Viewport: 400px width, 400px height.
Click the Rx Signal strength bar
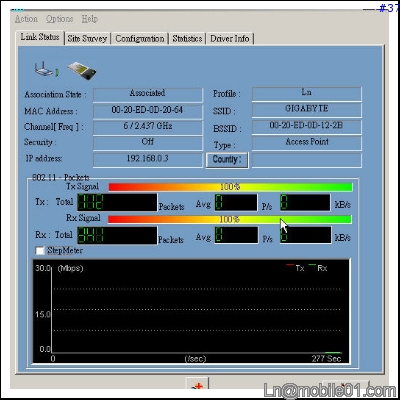230,219
